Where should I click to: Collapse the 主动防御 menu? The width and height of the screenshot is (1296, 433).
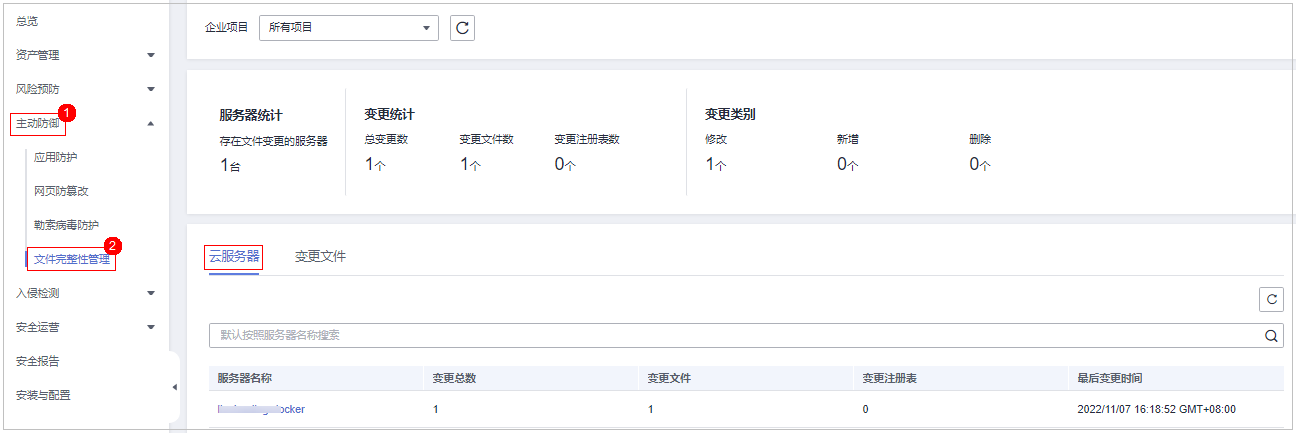tap(151, 124)
